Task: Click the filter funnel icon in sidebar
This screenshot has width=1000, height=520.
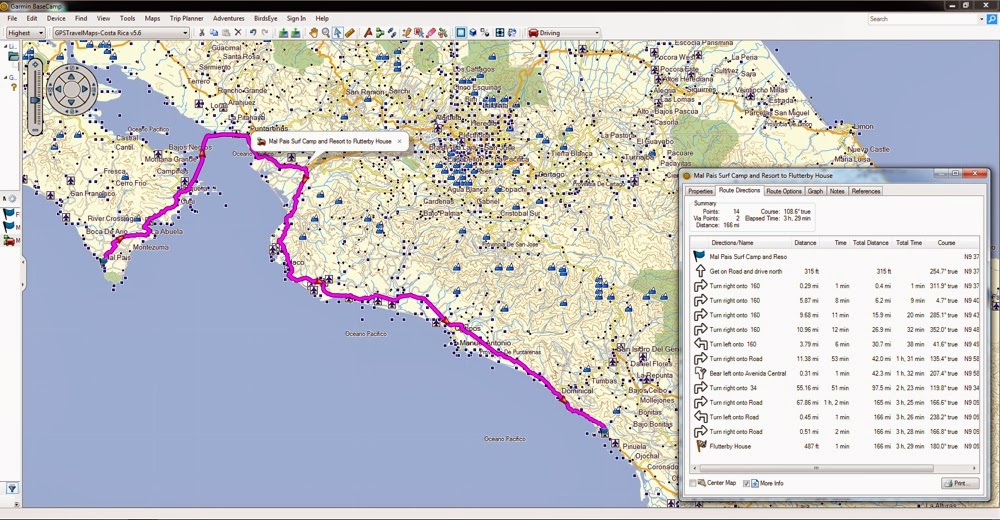Action: (12, 488)
